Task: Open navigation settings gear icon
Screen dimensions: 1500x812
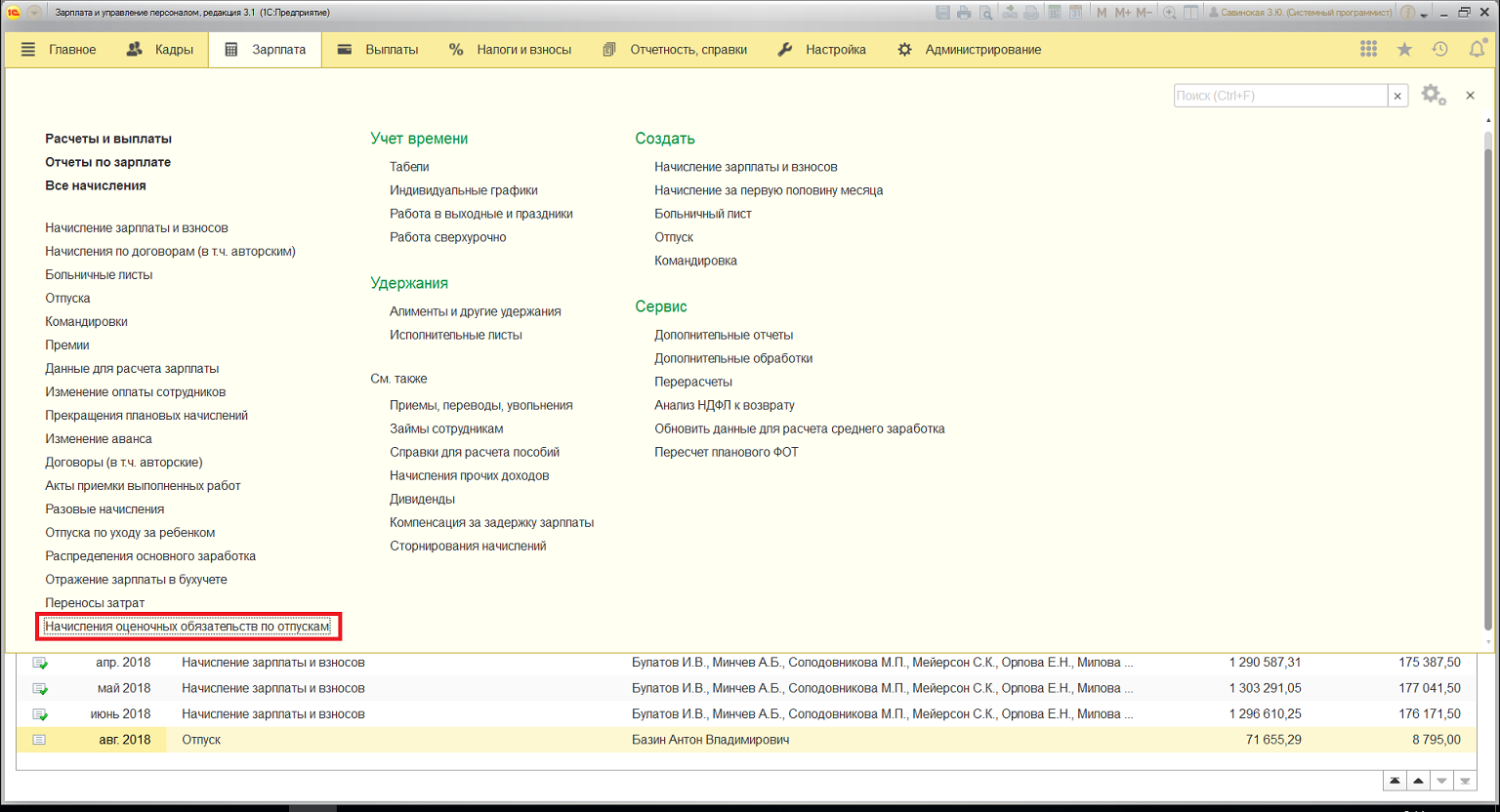Action: click(x=1434, y=95)
